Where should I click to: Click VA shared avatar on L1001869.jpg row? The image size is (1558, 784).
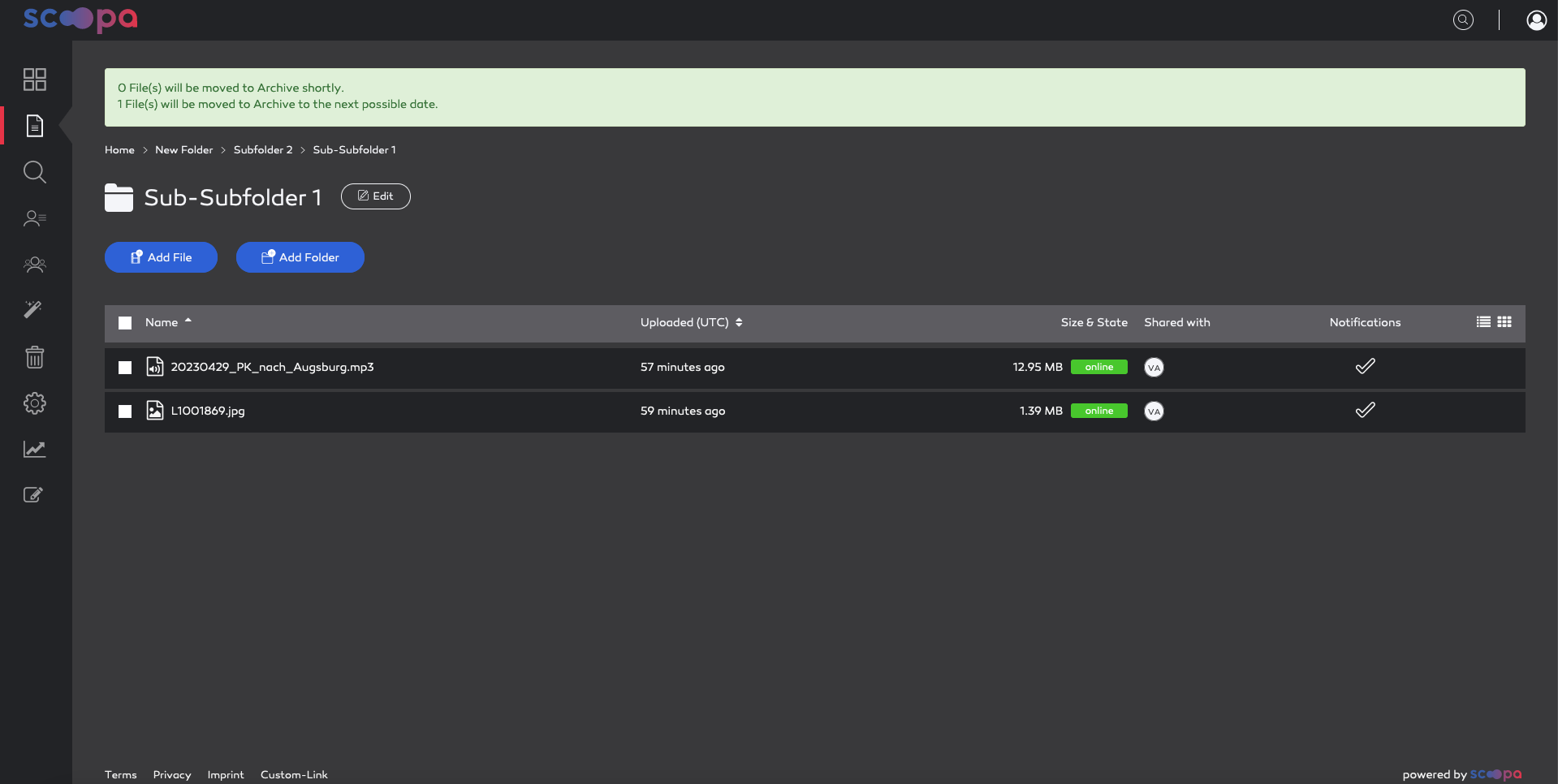point(1154,411)
